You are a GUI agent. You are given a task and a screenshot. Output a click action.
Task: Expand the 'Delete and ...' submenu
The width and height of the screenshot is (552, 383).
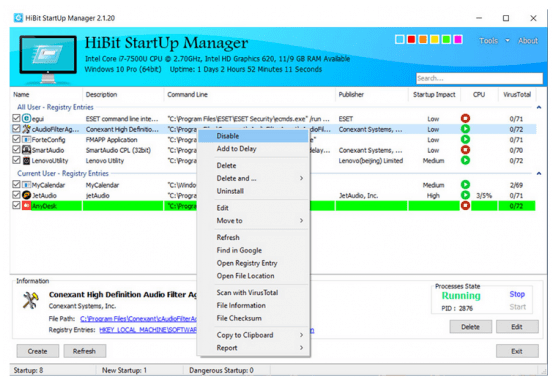pos(301,178)
